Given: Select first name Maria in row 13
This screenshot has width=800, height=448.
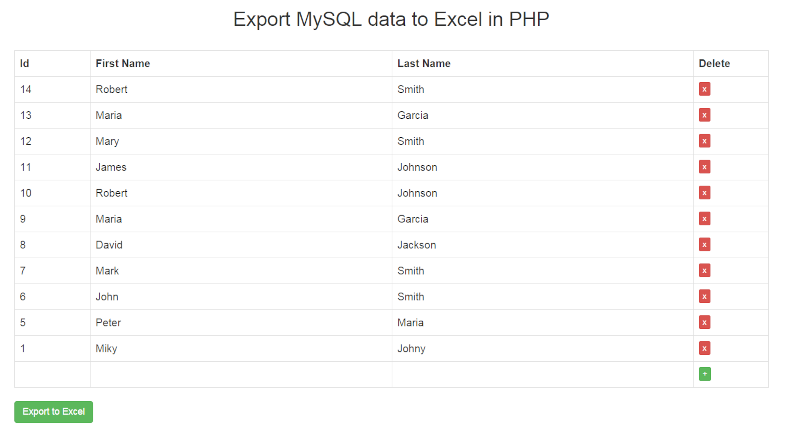Looking at the screenshot, I should [109, 115].
